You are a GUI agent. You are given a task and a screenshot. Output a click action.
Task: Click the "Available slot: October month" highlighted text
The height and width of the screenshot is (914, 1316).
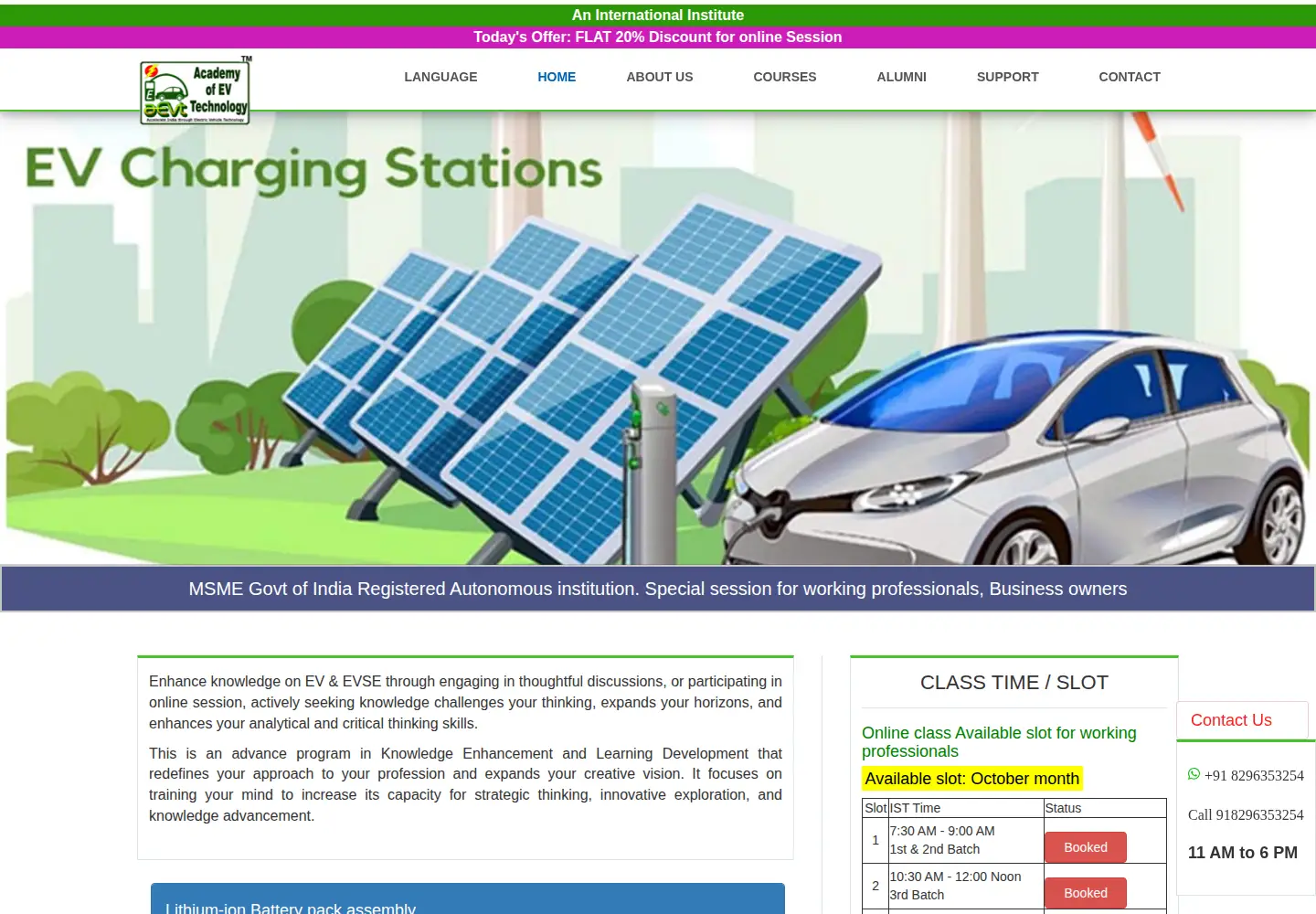972,779
